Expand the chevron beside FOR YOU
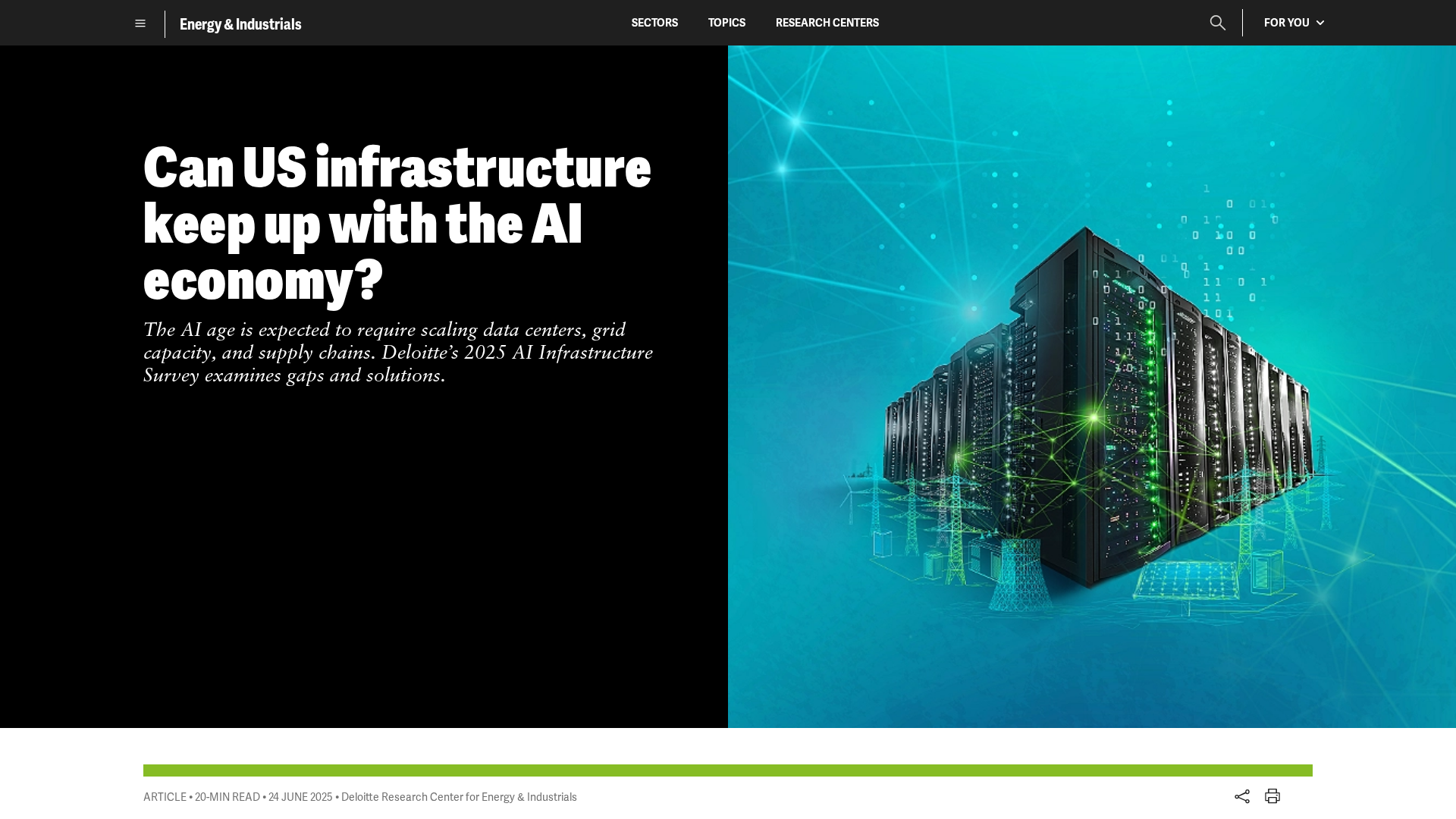Screen dimensions: 1456x819 tap(1320, 23)
